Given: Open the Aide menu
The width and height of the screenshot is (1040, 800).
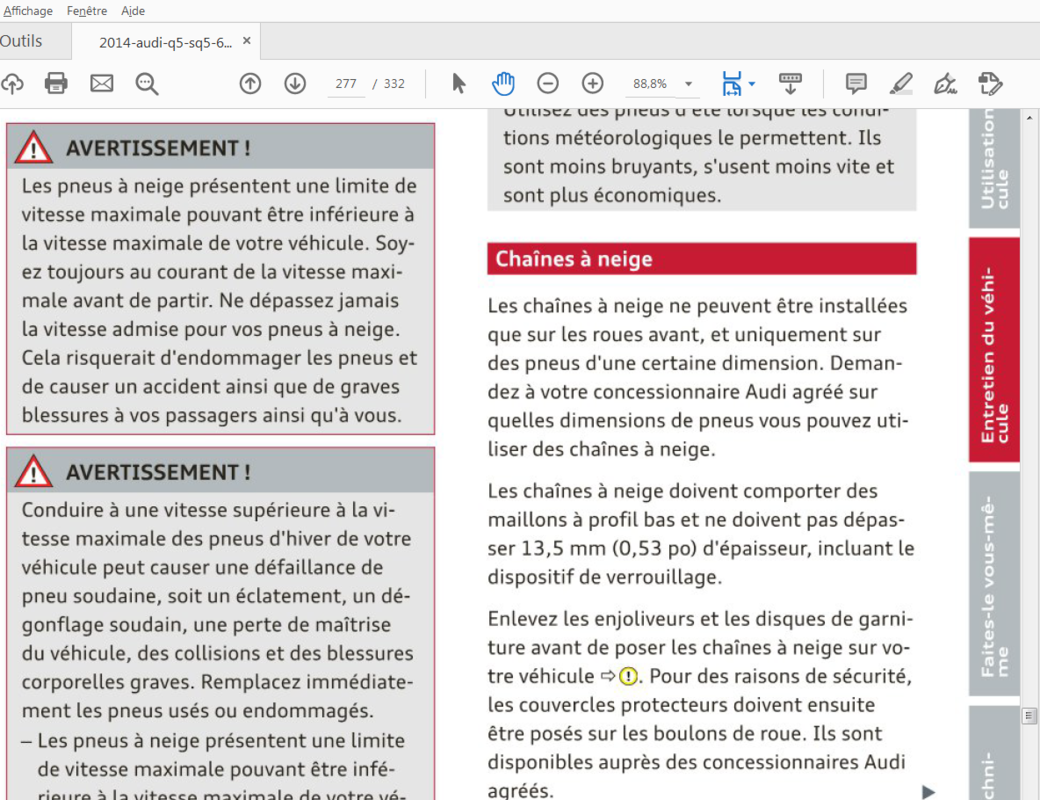Looking at the screenshot, I should coord(133,11).
